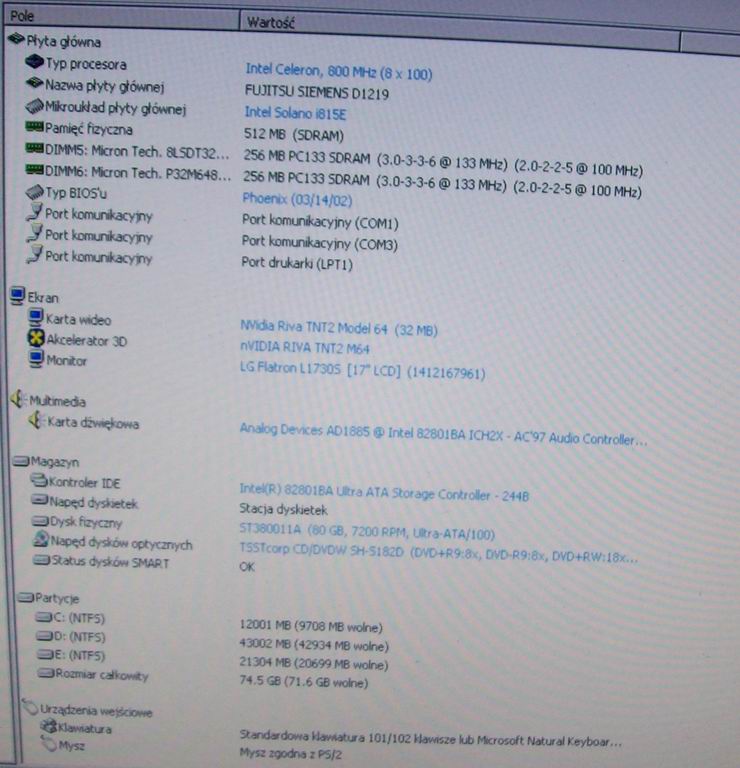Click the DIMM6 memory module icon
The height and width of the screenshot is (768, 740).
coord(34,170)
